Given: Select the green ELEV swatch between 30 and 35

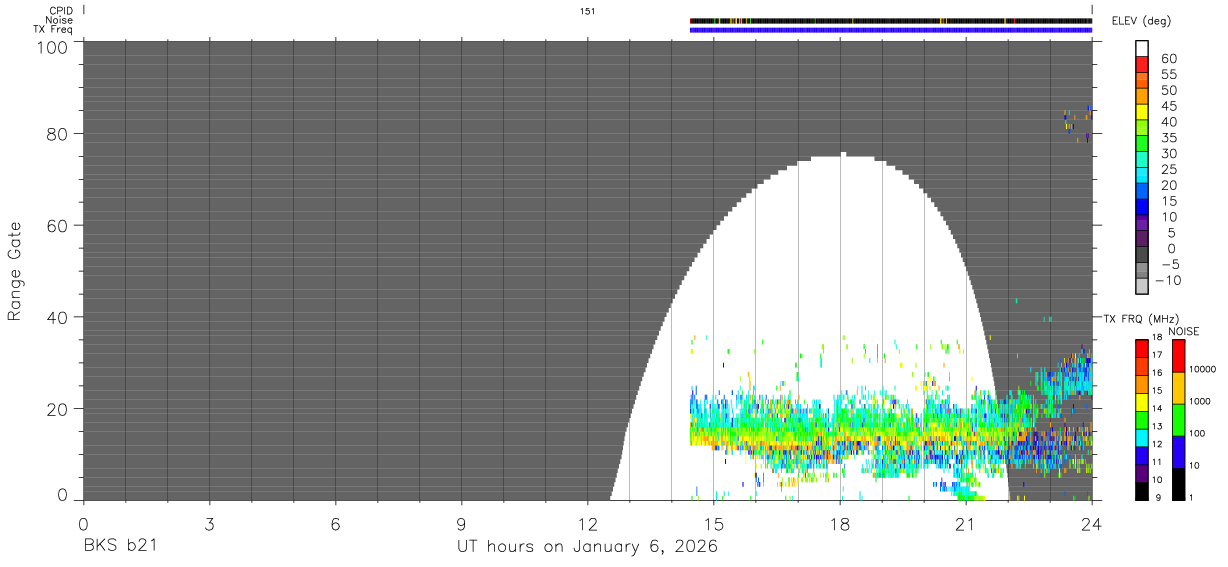Looking at the screenshot, I should [x=1142, y=145].
